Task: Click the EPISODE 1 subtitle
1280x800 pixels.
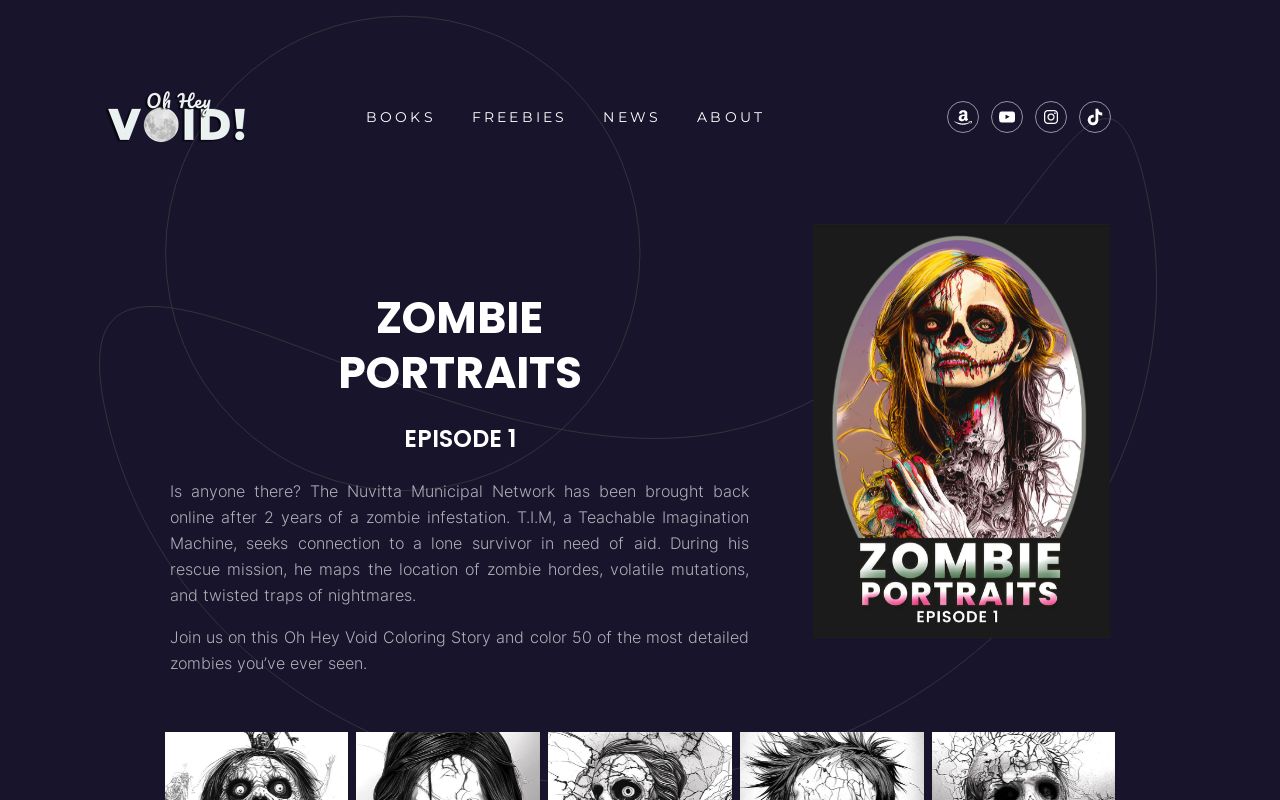Action: pyautogui.click(x=460, y=438)
